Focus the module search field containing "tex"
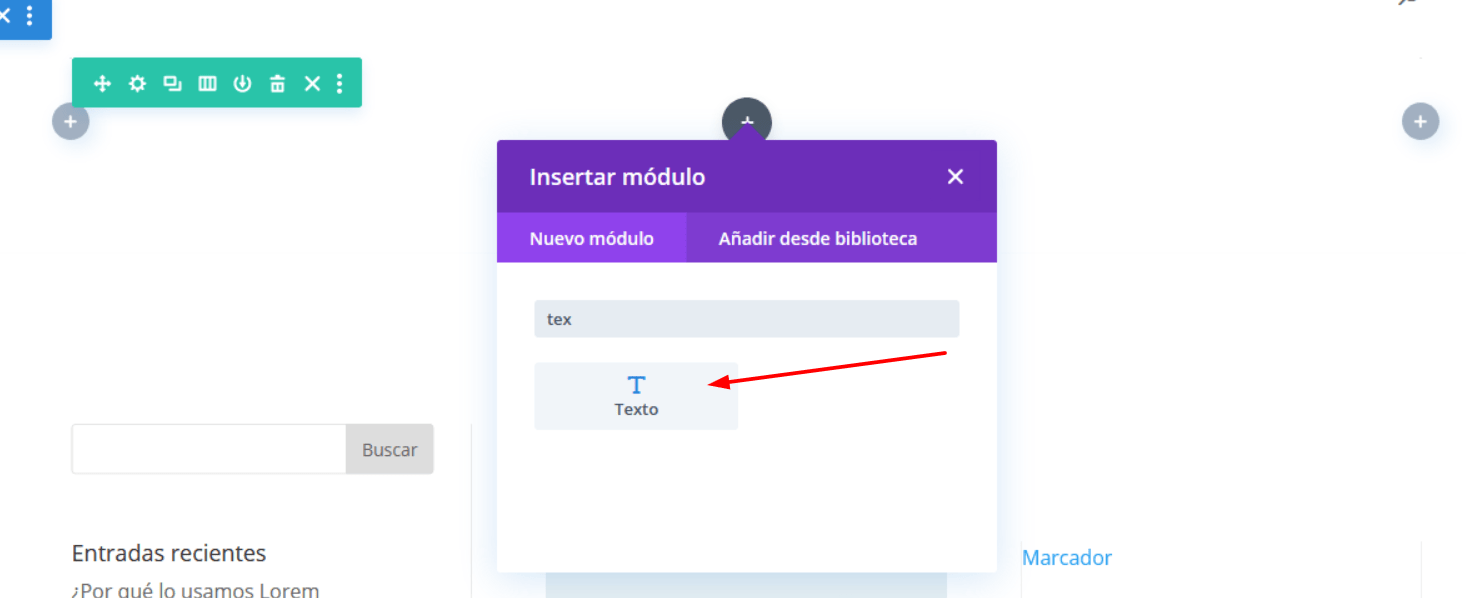1466x598 pixels. [747, 319]
